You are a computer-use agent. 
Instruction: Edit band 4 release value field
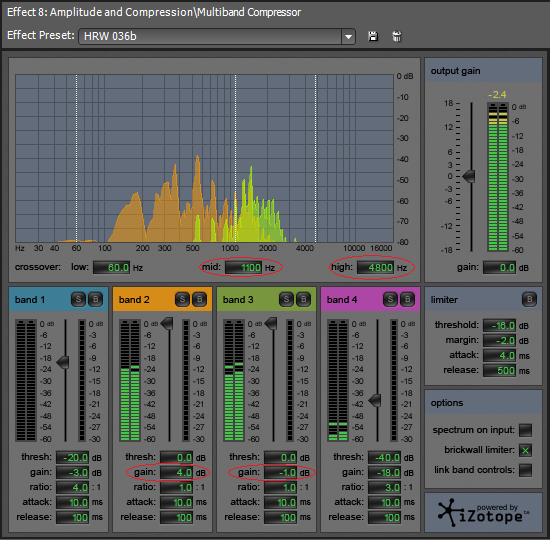(x=384, y=517)
